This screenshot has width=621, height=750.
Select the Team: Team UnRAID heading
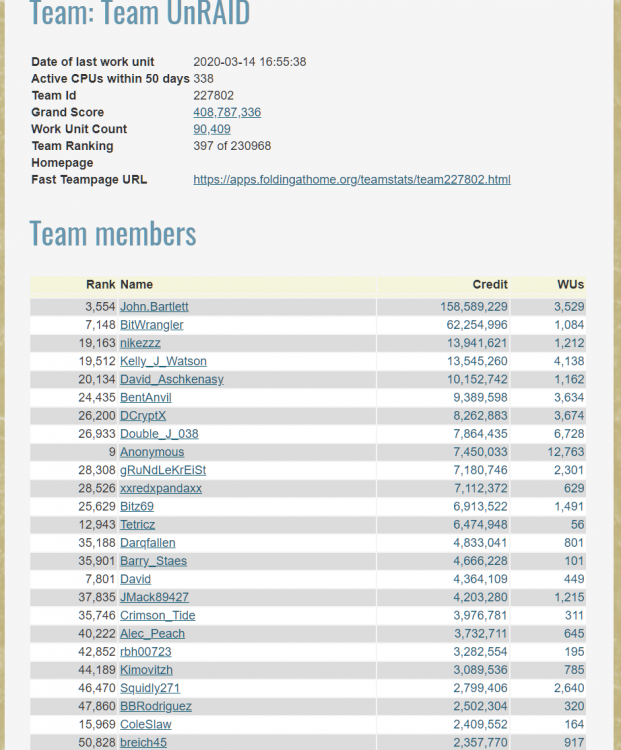140,12
